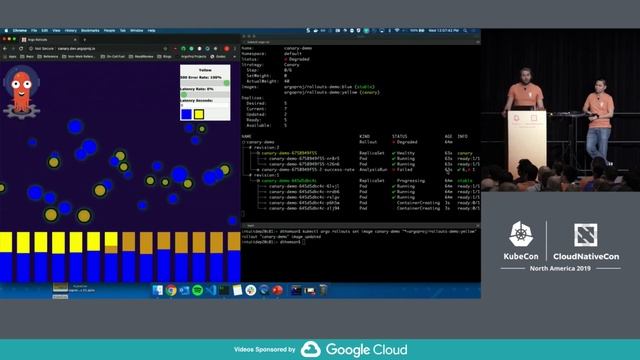640x360 pixels.
Task: Open the terminal app from the Dock
Action: [224, 290]
